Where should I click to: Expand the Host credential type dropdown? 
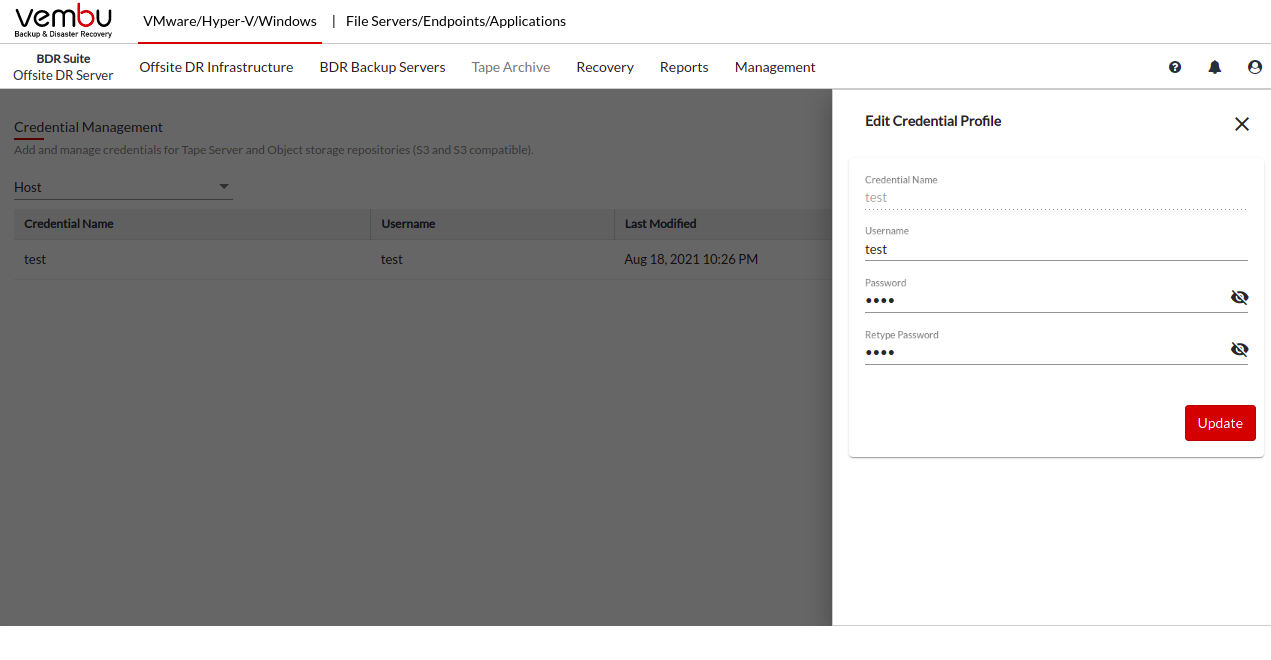pyautogui.click(x=123, y=187)
